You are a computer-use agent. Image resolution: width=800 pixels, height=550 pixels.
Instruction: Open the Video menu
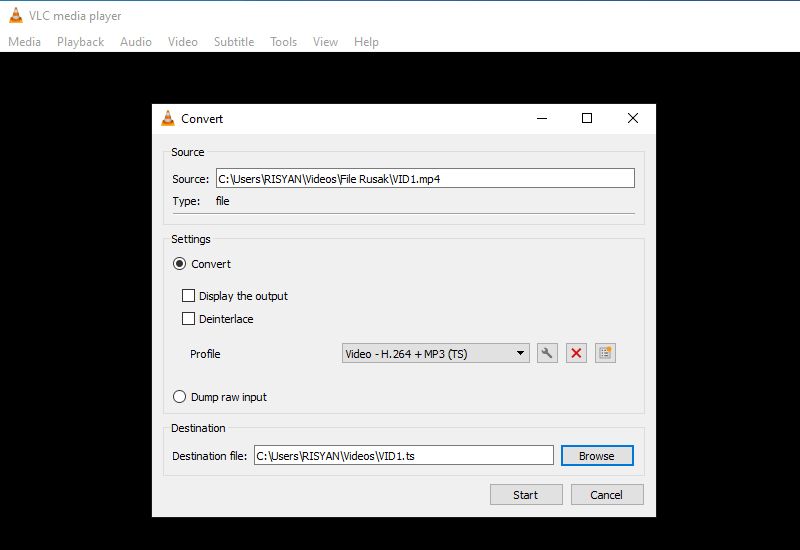tap(183, 42)
